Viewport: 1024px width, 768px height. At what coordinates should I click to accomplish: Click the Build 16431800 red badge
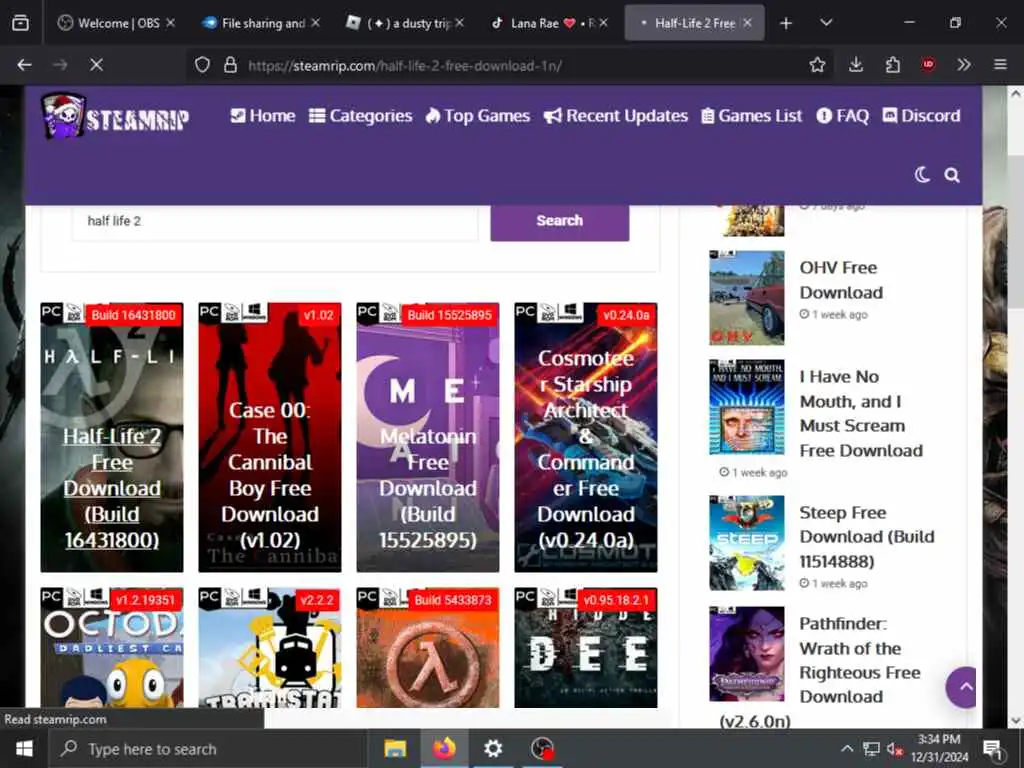[x=133, y=315]
